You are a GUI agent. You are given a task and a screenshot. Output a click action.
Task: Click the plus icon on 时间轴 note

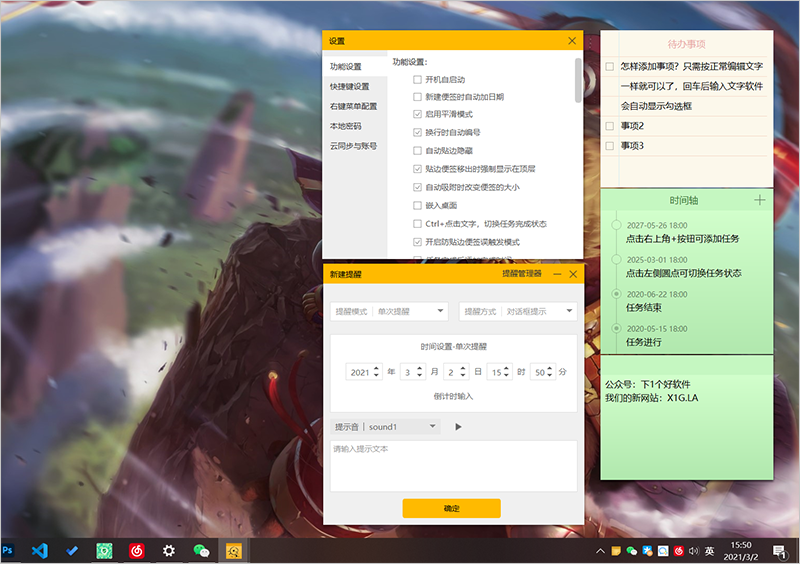click(759, 200)
